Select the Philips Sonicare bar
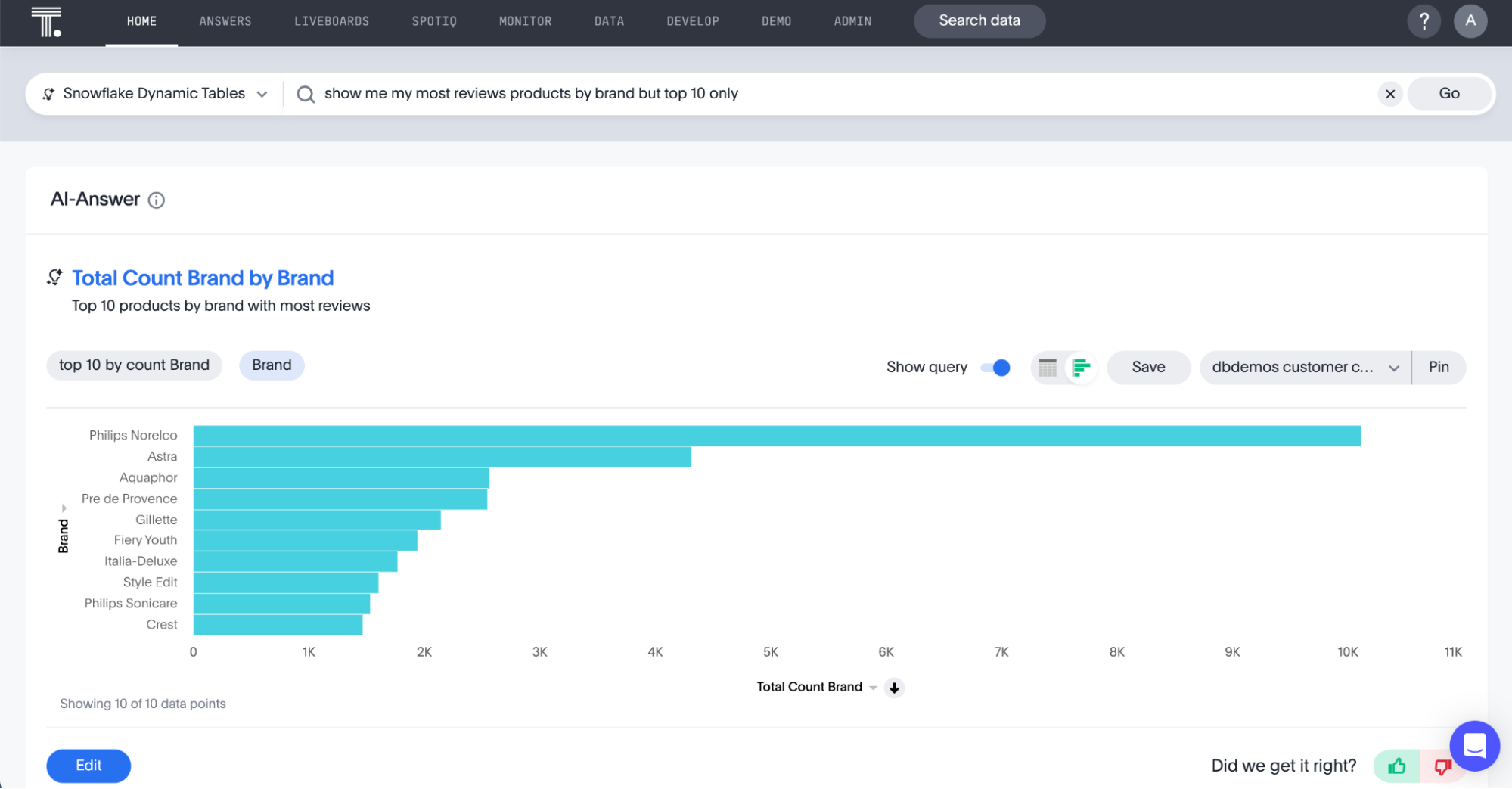The height and width of the screenshot is (789, 1512). (x=281, y=604)
